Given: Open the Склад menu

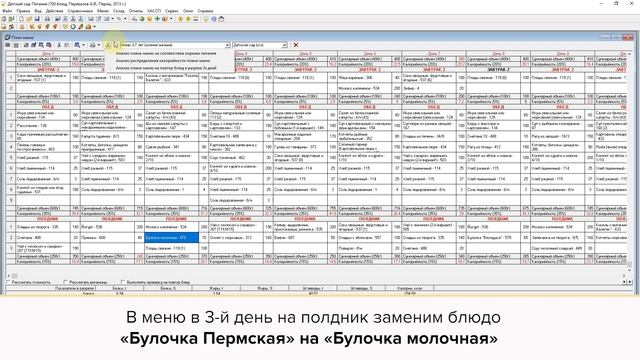Looking at the screenshot, I should pyautogui.click(x=119, y=11).
